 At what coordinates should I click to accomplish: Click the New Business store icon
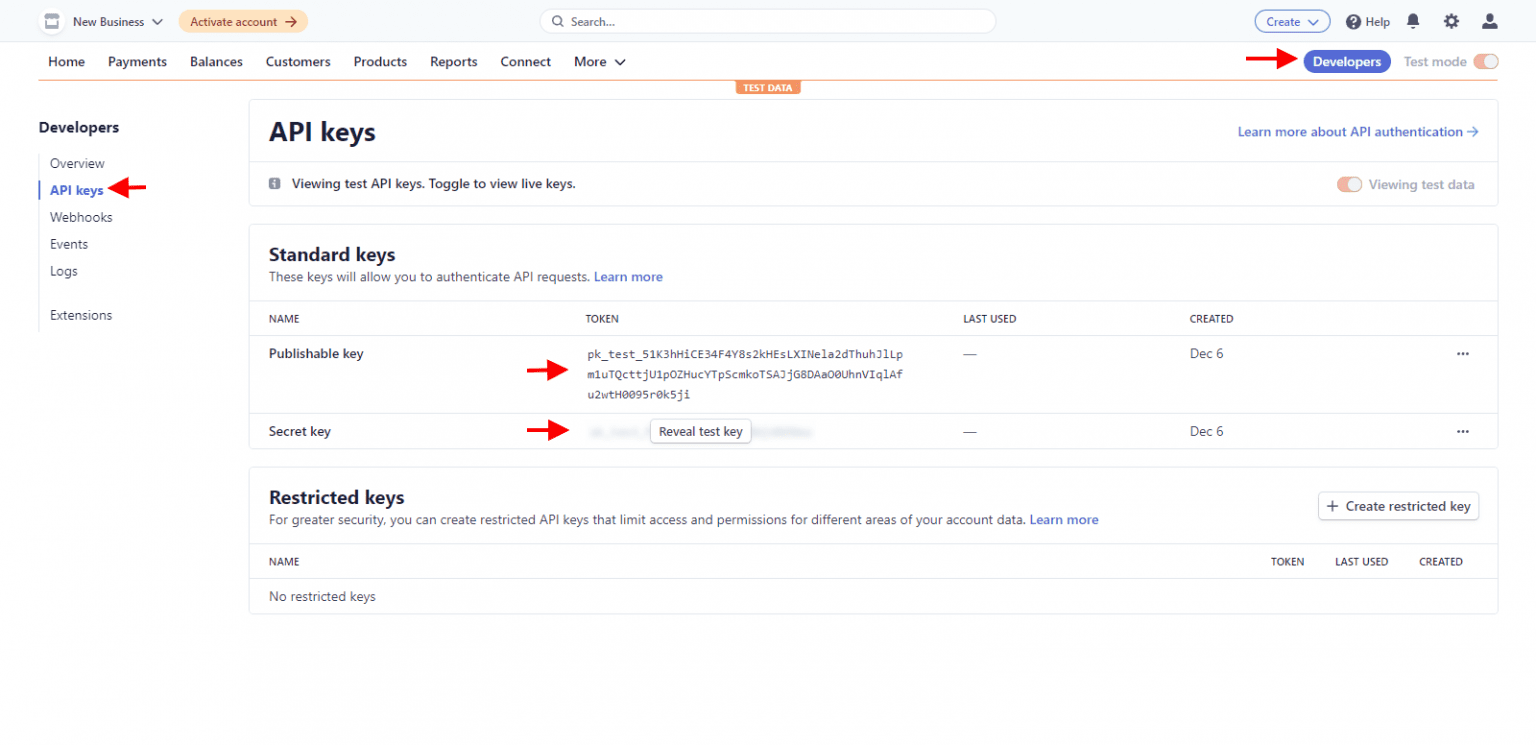pyautogui.click(x=52, y=21)
